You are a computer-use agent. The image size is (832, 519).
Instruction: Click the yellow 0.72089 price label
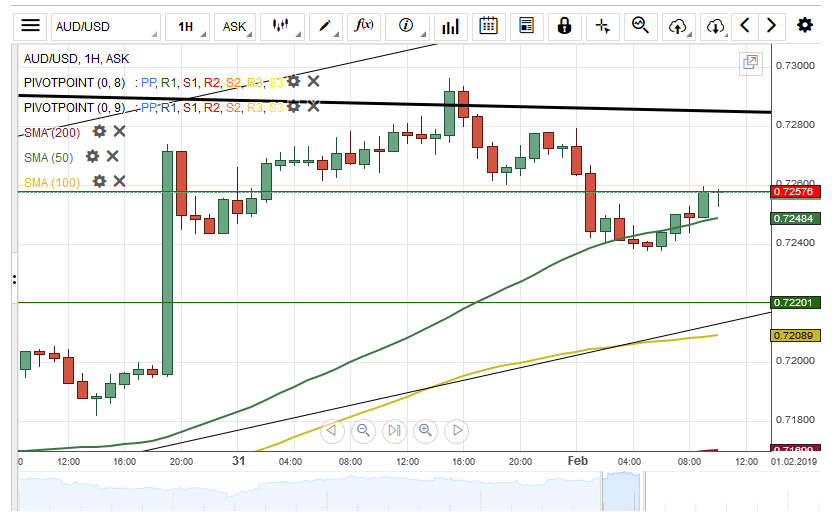(795, 335)
